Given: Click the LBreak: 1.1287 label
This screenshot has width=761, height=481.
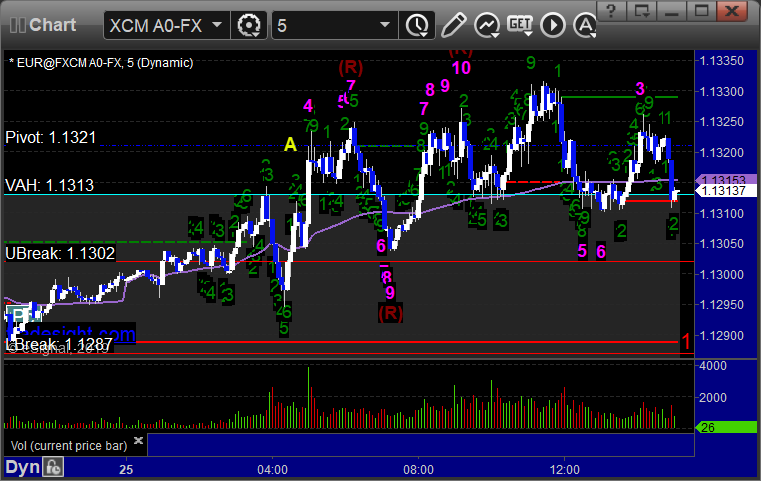Looking at the screenshot, I should 59,344.
